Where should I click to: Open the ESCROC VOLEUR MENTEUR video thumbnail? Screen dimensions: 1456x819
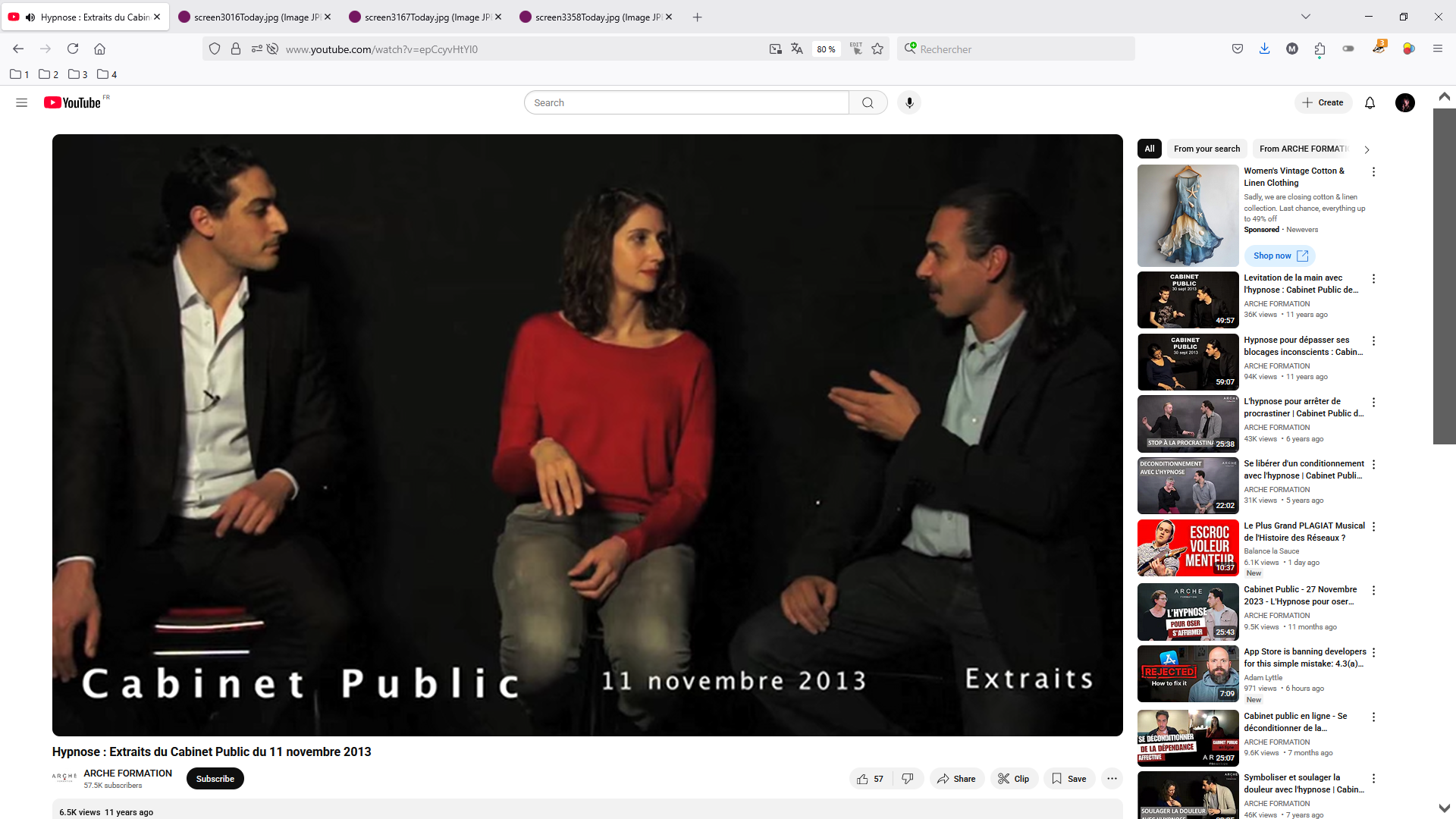point(1188,548)
